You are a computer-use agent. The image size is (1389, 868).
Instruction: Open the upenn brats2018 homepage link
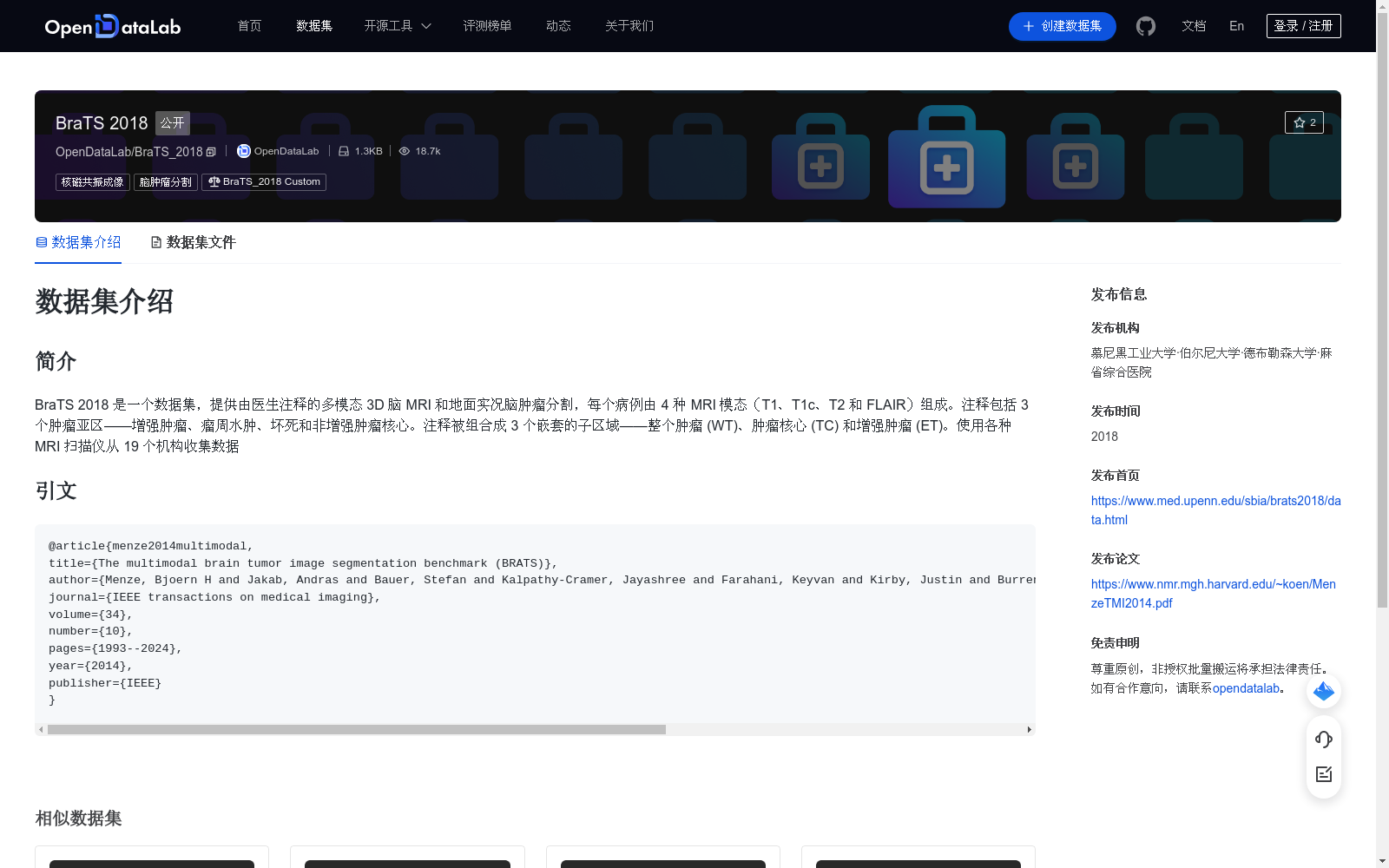pos(1215,510)
